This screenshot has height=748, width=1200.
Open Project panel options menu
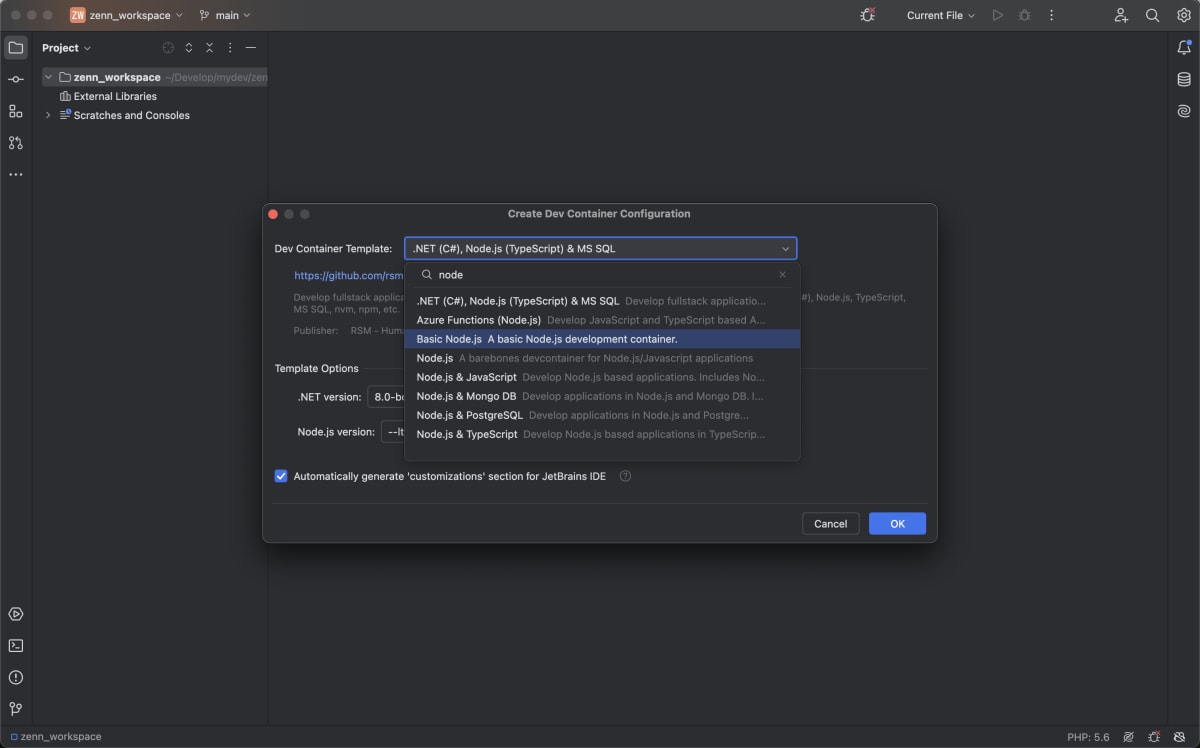tap(230, 47)
